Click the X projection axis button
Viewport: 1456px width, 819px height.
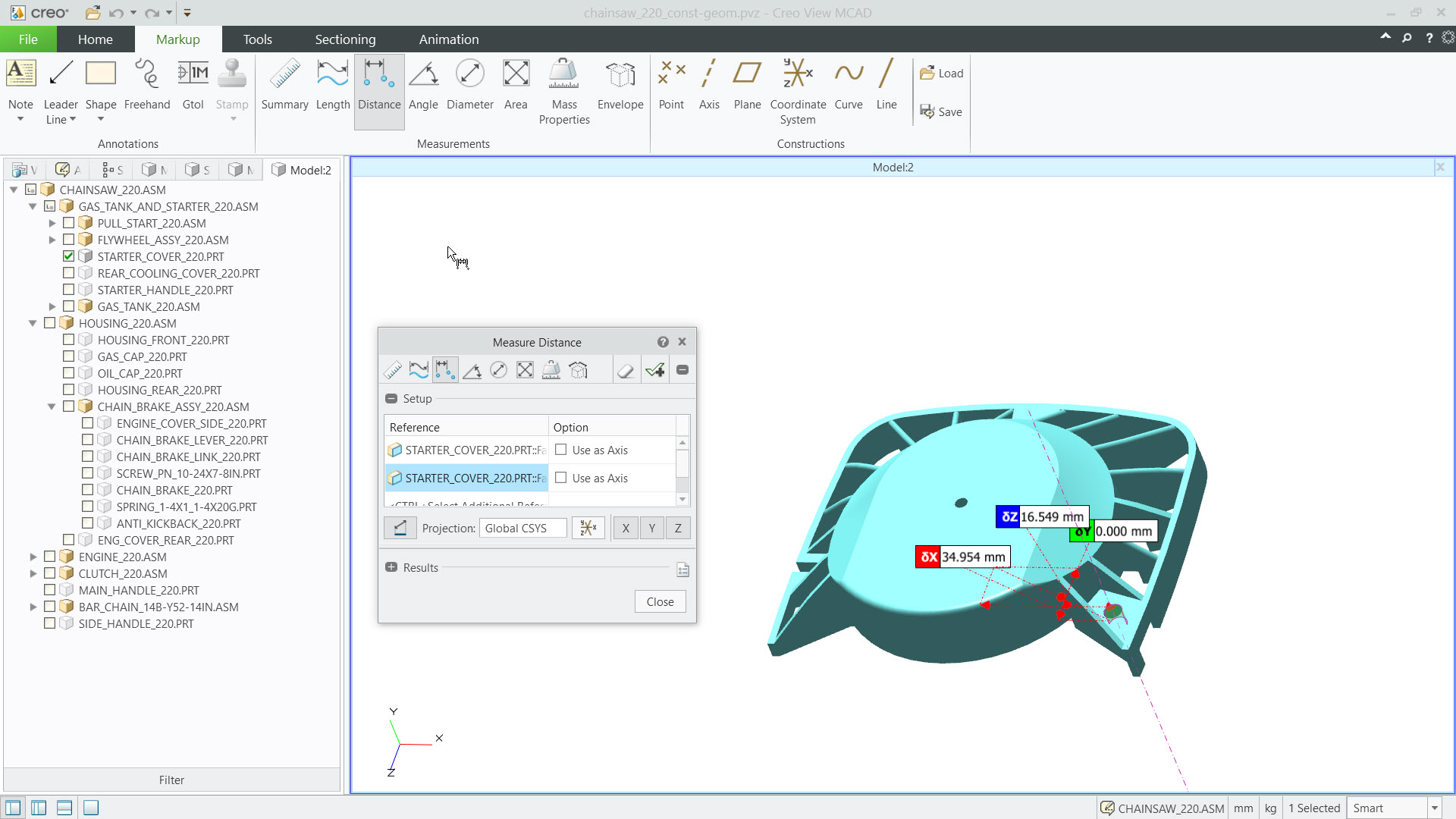tap(626, 528)
